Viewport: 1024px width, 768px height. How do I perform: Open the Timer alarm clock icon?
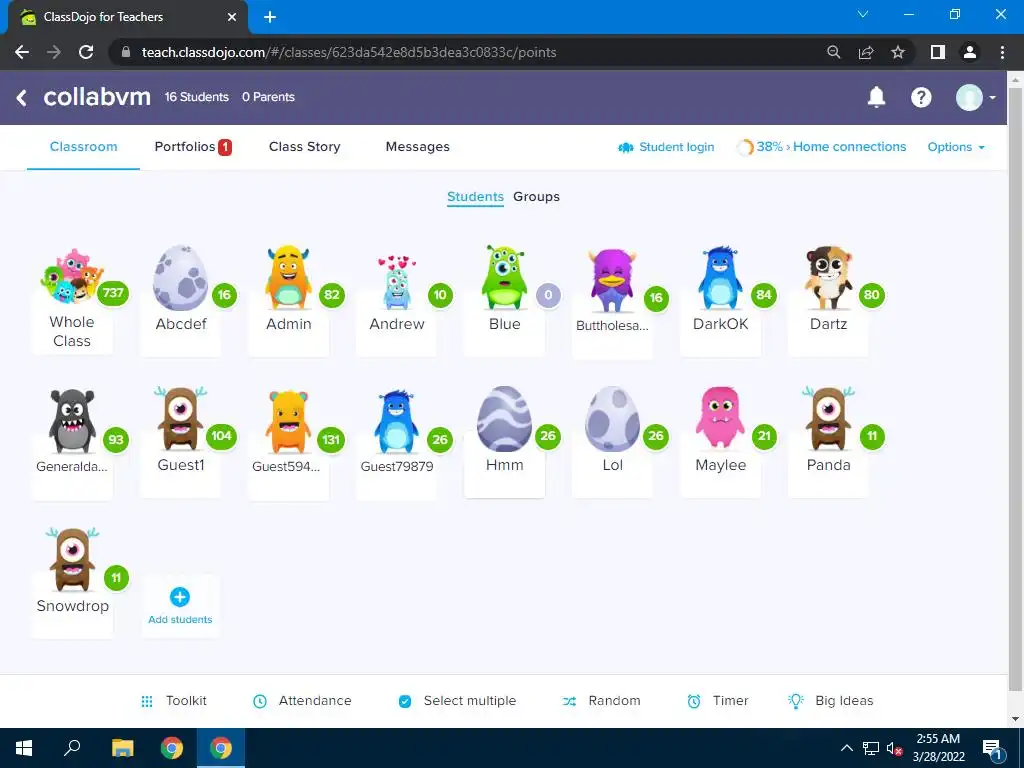click(x=694, y=701)
